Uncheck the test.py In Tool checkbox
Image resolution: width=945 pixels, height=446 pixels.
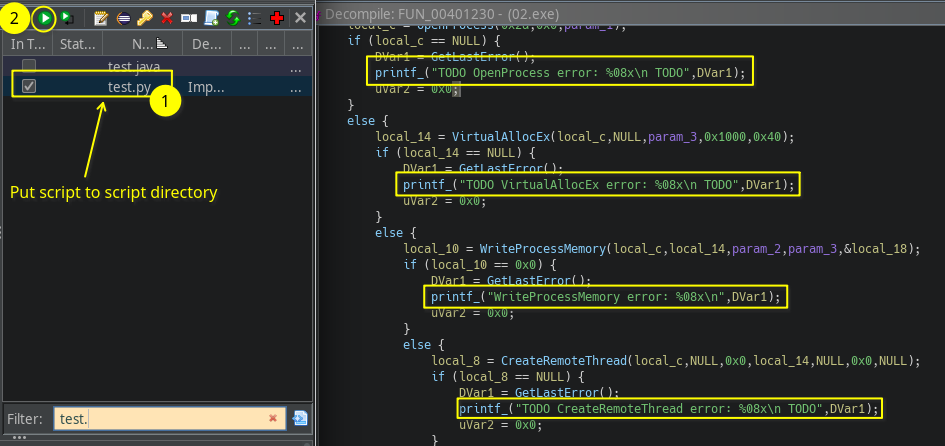[28, 87]
